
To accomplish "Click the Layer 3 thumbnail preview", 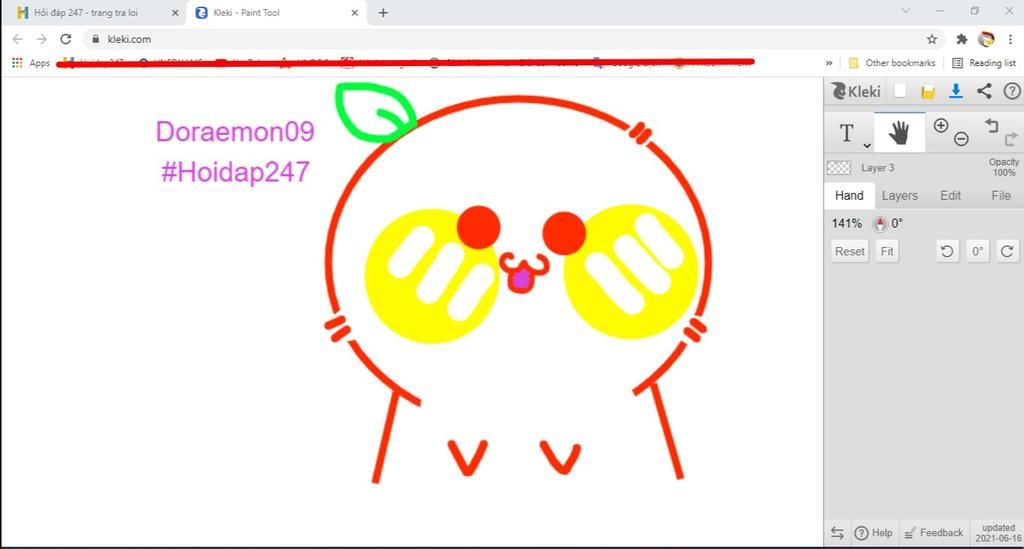I will pyautogui.click(x=839, y=168).
